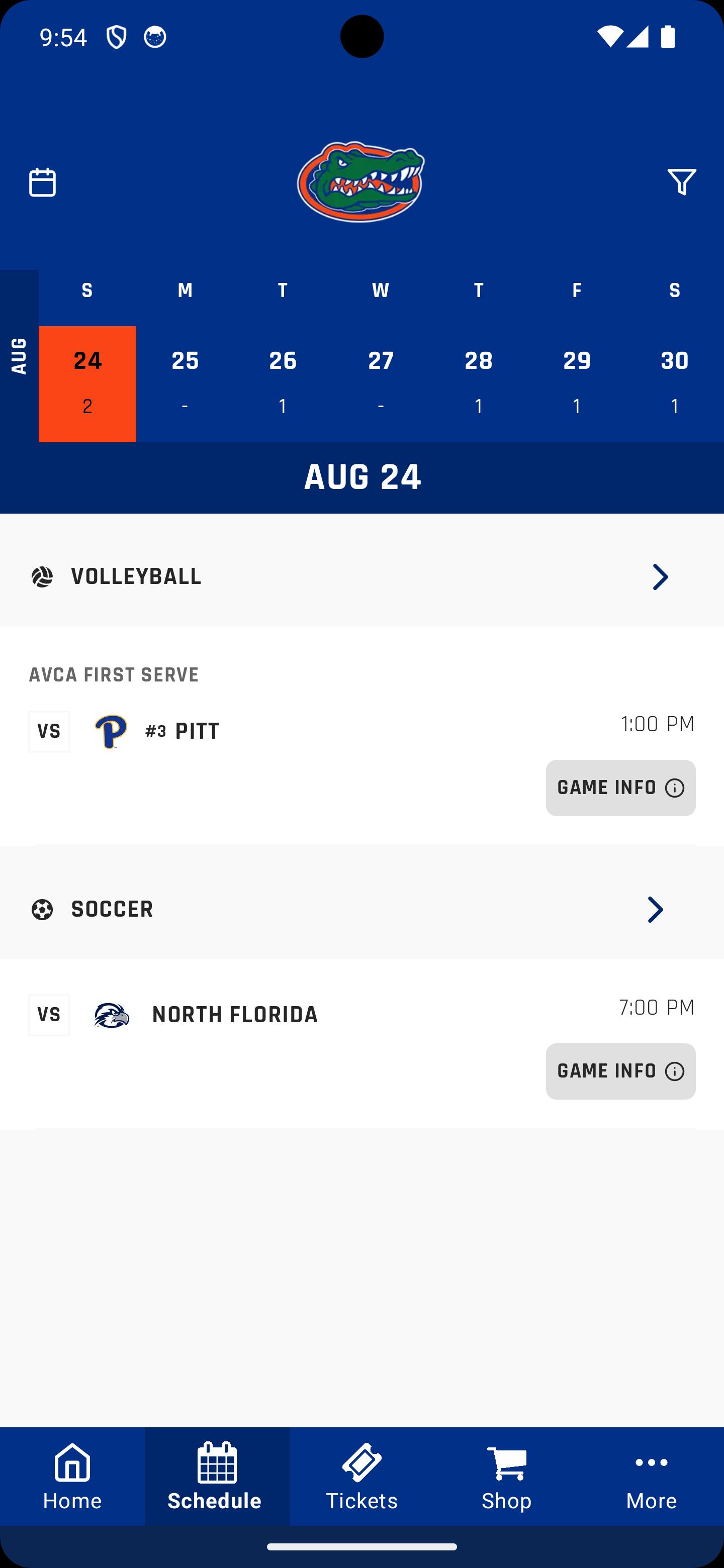Open the schedule filter icon
This screenshot has width=724, height=1568.
click(681, 182)
